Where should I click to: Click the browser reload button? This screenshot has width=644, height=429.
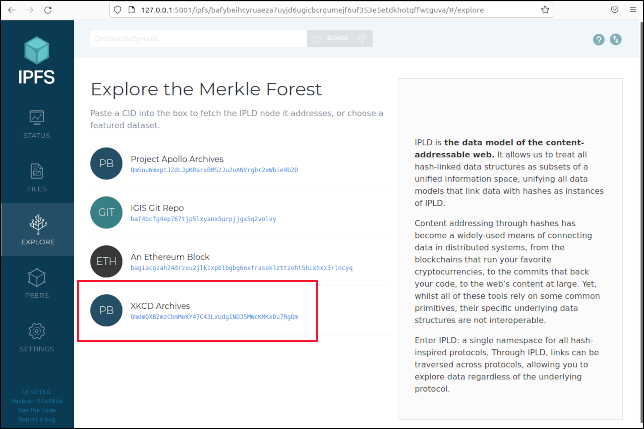point(48,10)
